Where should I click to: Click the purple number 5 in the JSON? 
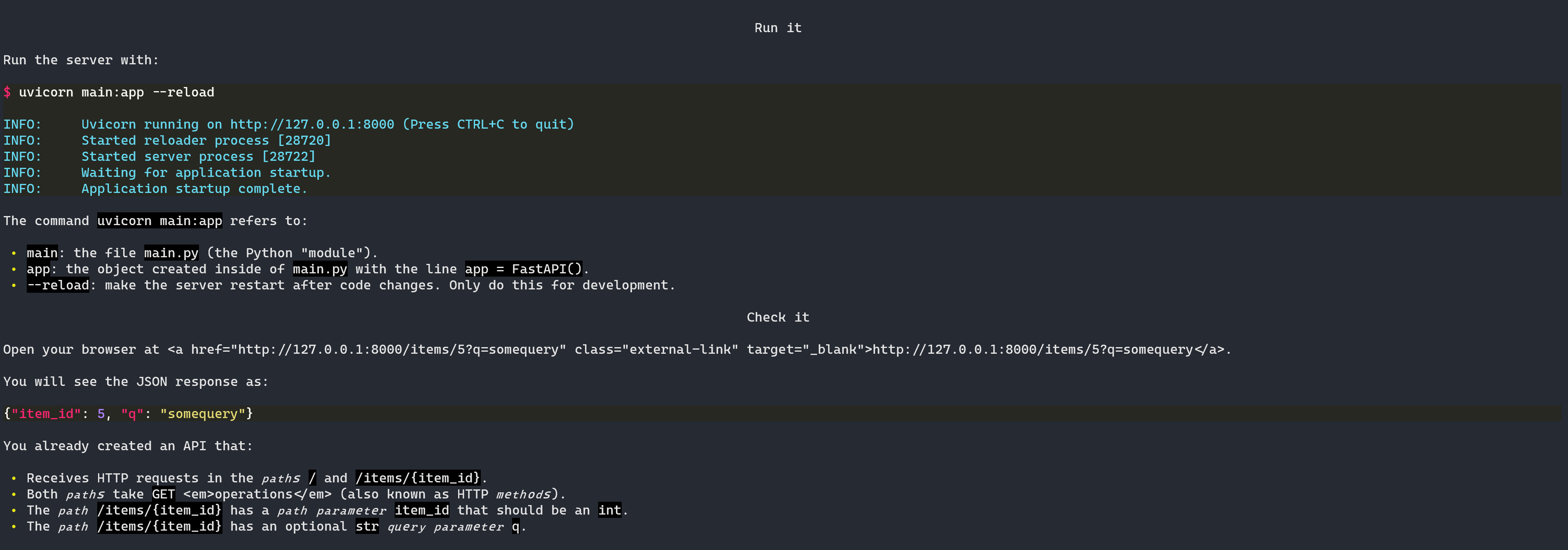101,414
